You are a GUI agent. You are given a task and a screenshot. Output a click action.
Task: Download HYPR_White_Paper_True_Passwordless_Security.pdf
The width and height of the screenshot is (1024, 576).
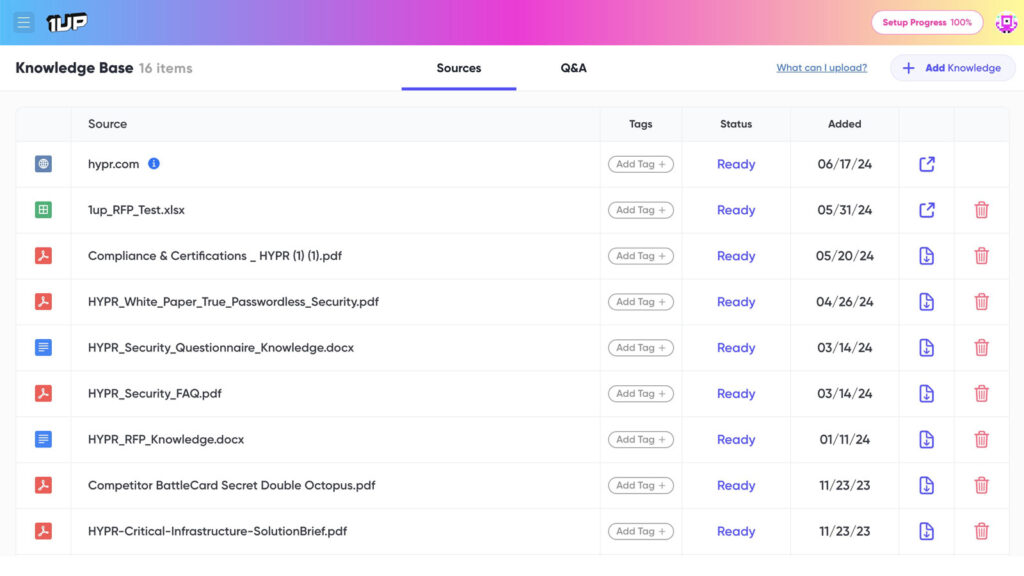tap(927, 302)
